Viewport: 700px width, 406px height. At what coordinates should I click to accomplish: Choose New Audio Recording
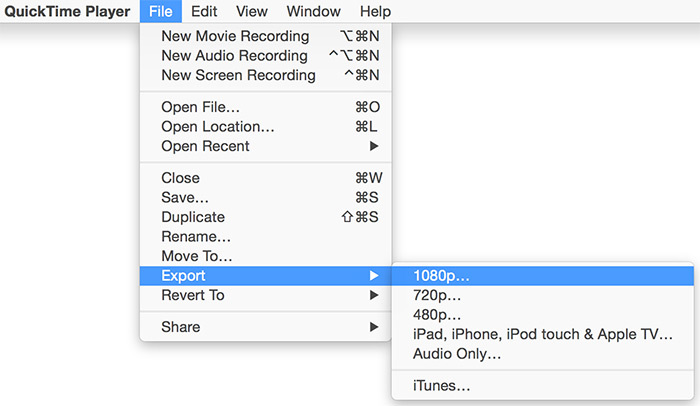(266, 55)
